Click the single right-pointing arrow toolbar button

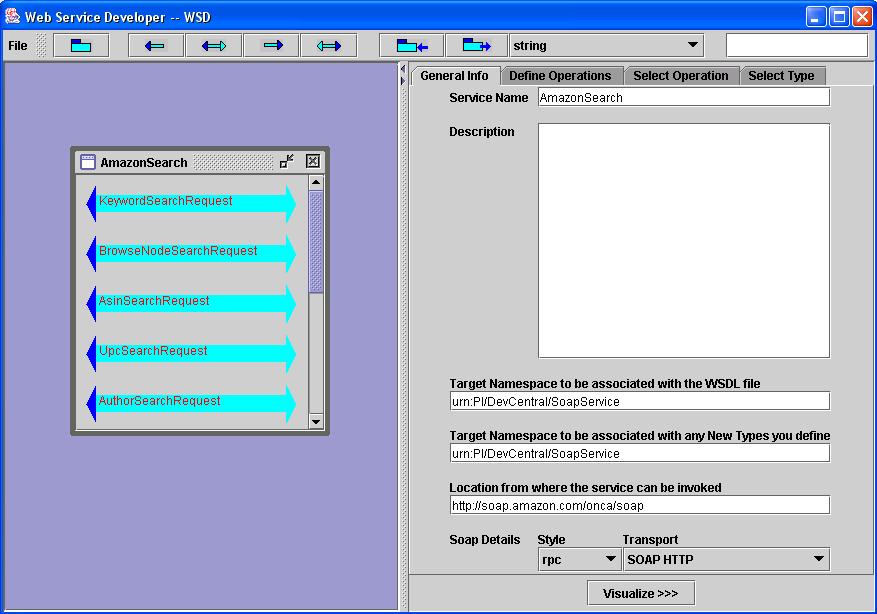[272, 46]
